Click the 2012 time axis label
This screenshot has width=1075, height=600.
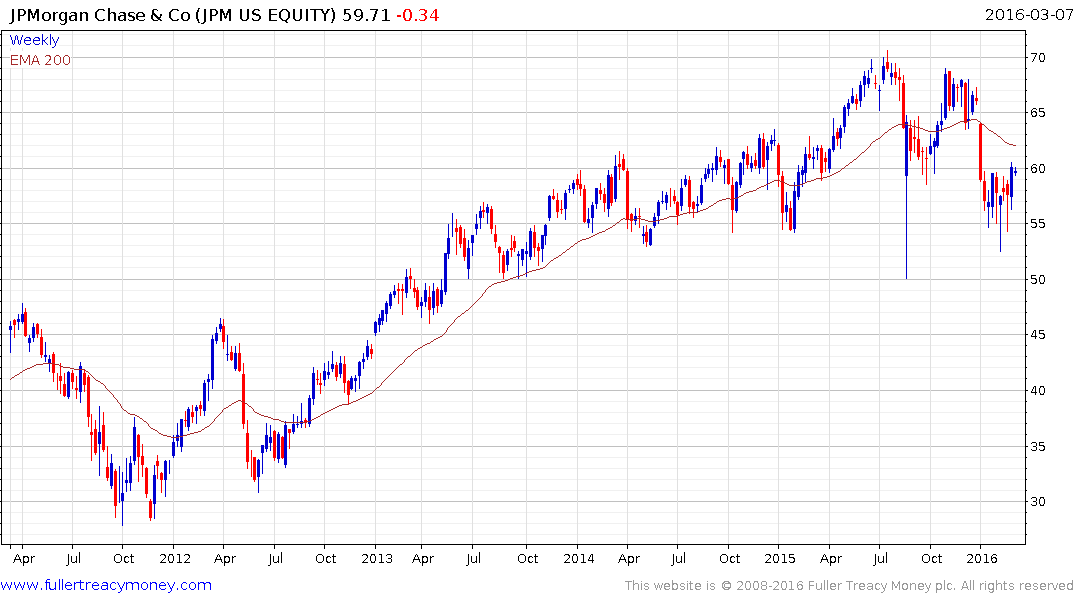tap(175, 558)
